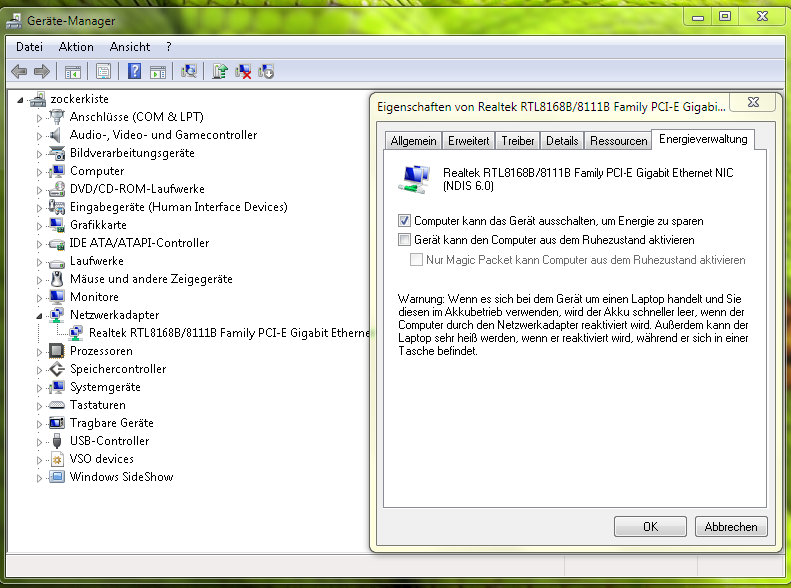This screenshot has height=588, width=791.
Task: Expand the Monitore tree node
Action: [x=39, y=298]
